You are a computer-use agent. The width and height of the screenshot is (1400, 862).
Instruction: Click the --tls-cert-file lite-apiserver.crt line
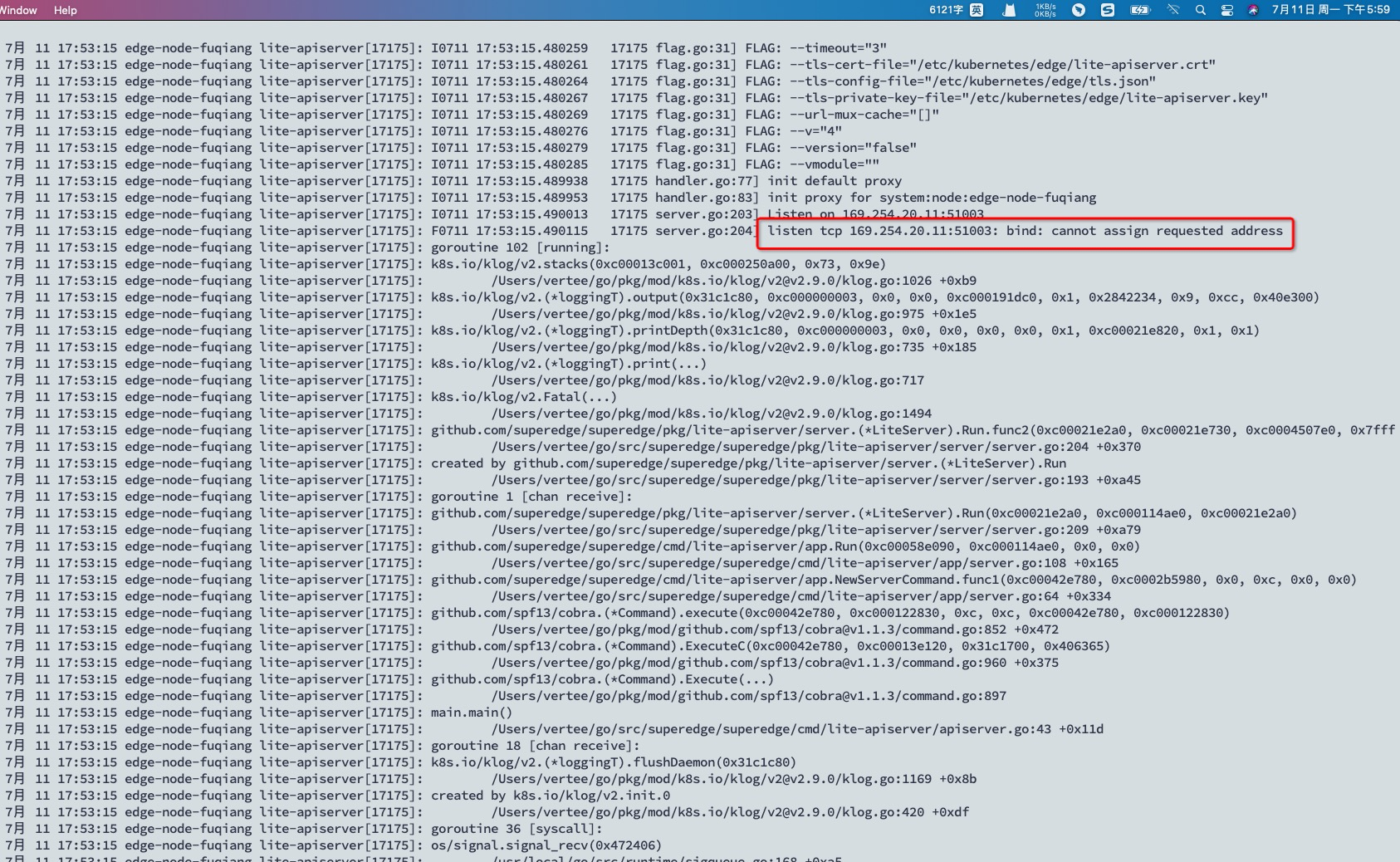pyautogui.click(x=981, y=65)
